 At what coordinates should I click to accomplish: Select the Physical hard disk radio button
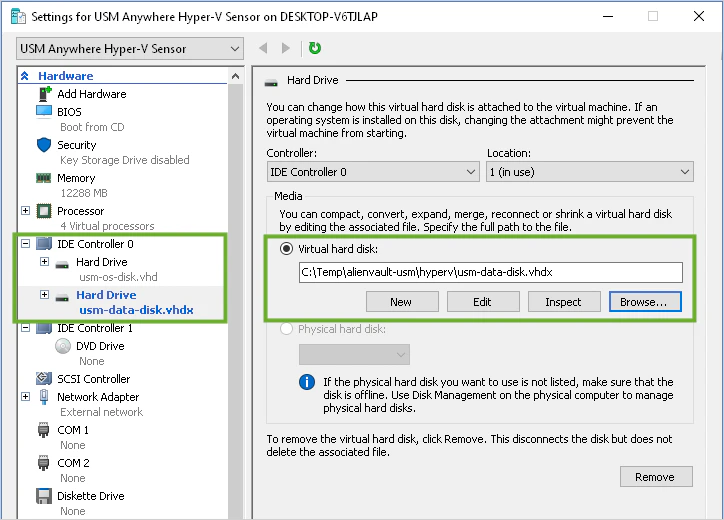tap(286, 329)
